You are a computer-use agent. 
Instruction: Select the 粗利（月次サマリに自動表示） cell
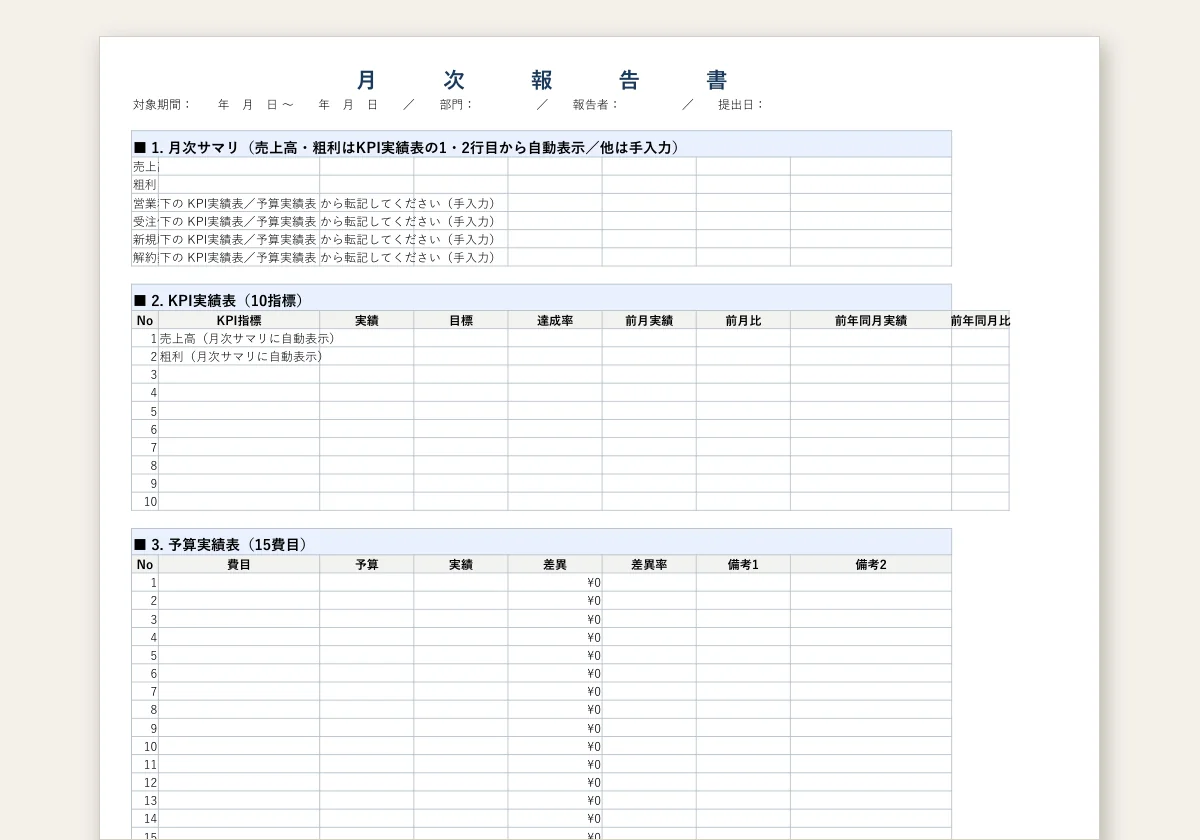(241, 357)
